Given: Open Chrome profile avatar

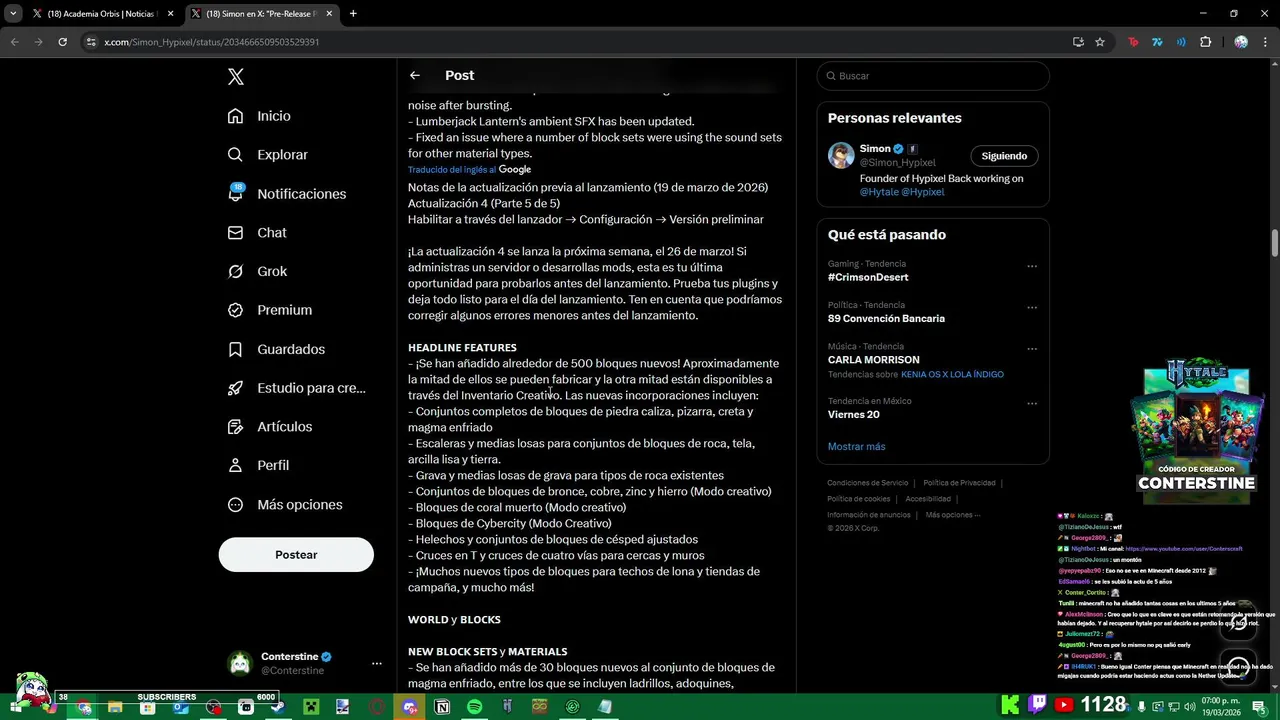Looking at the screenshot, I should 1241,42.
